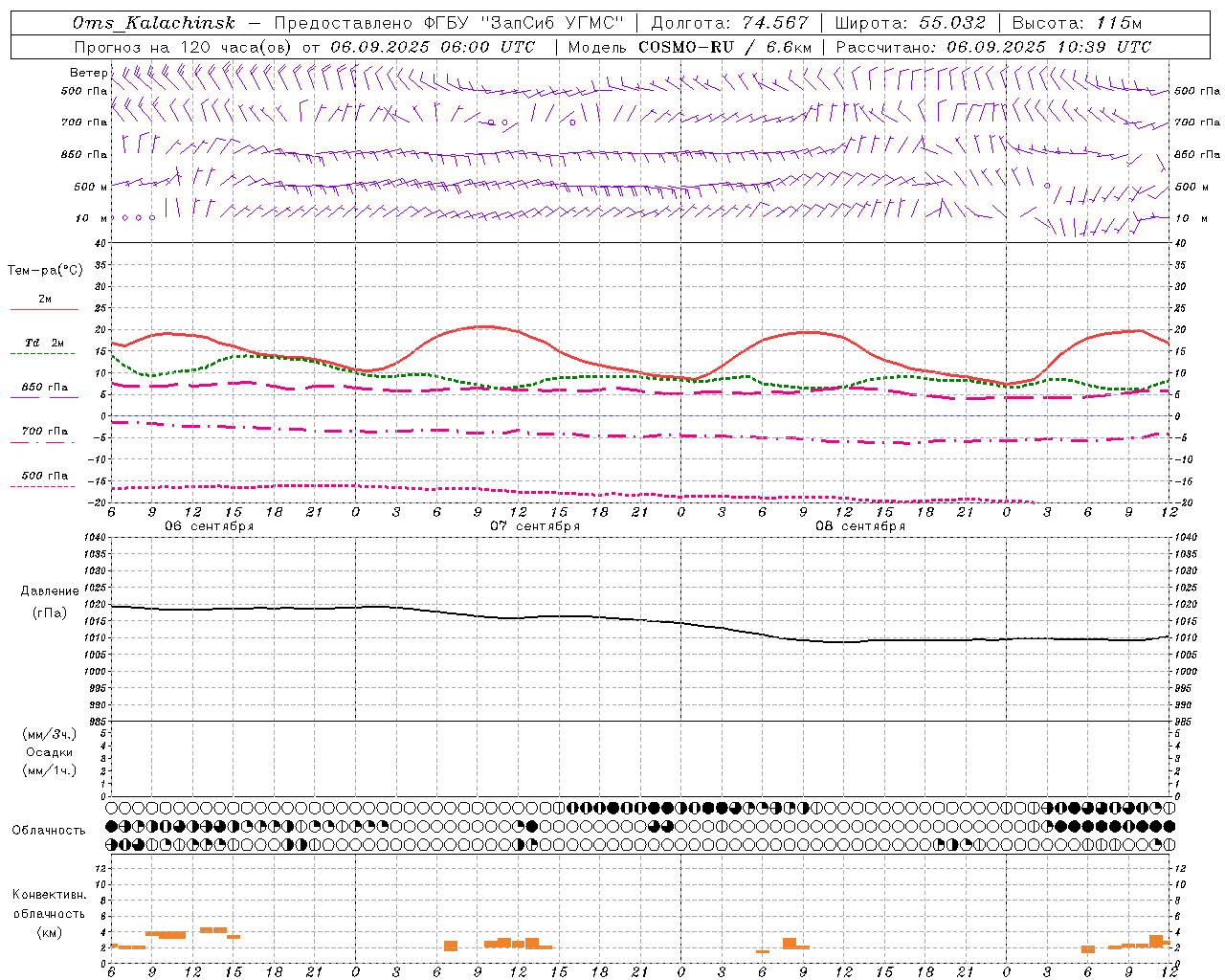
Task: Click the Модель COSMO-RU / 6.6км label
Action: (x=689, y=47)
